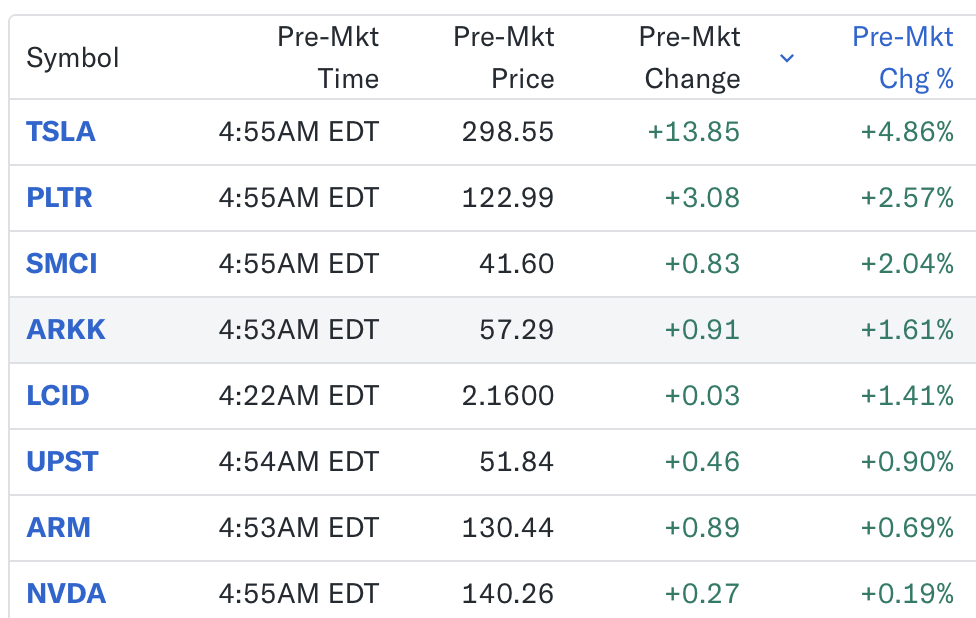Select NVDA pre-market price 140.26 cell
The image size is (976, 618).
pos(507,594)
